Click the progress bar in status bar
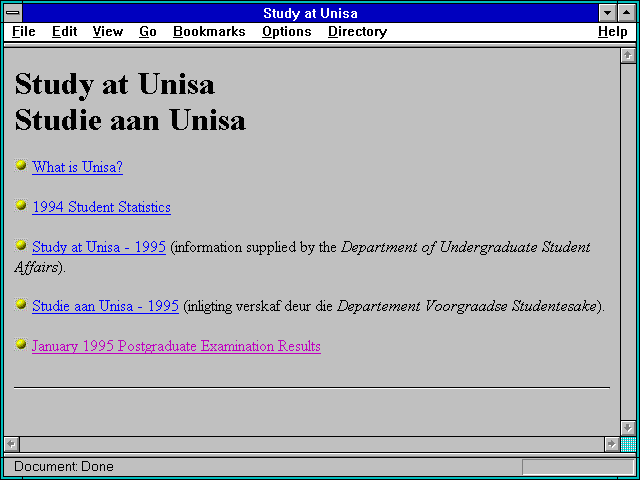This screenshot has width=640, height=480. pyautogui.click(x=578, y=467)
